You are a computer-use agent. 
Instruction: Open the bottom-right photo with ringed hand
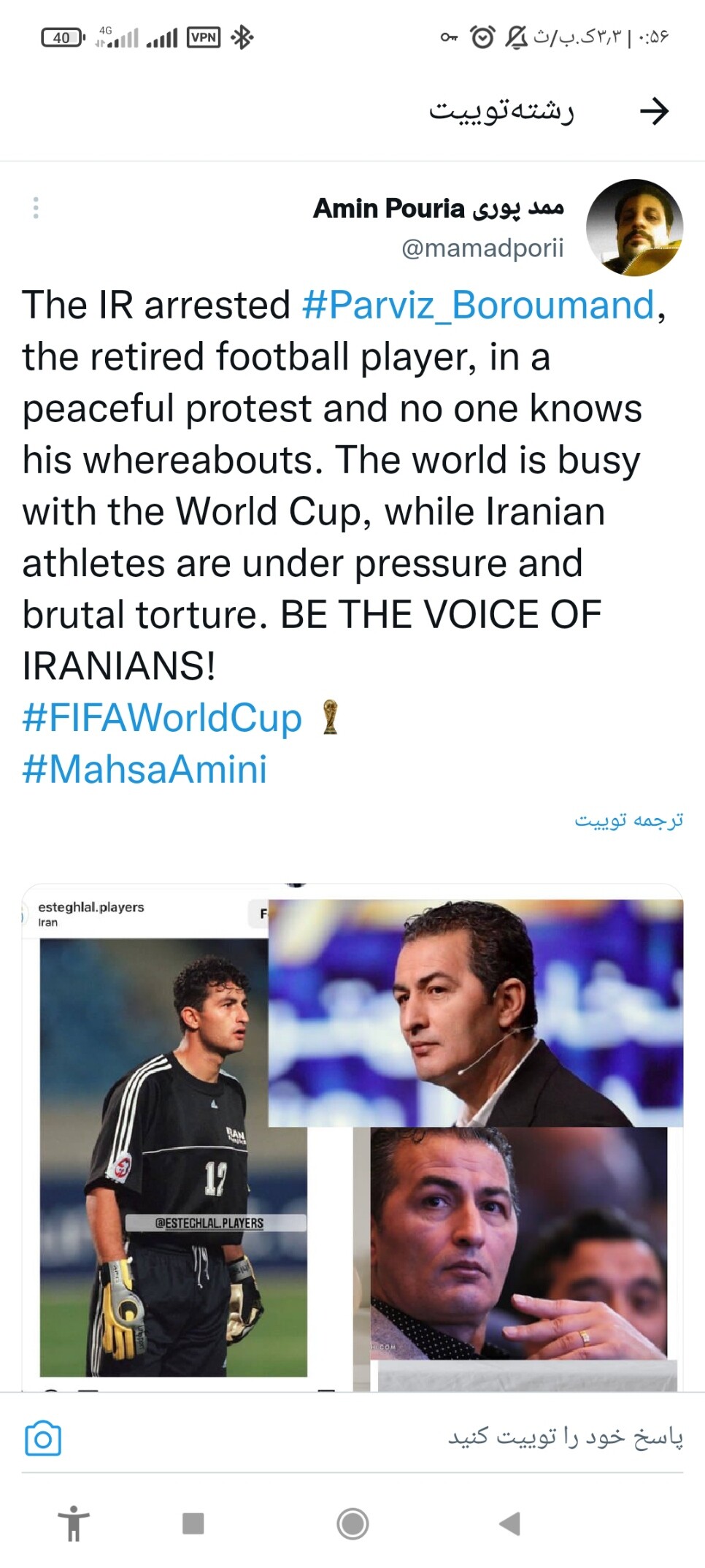(x=519, y=1243)
